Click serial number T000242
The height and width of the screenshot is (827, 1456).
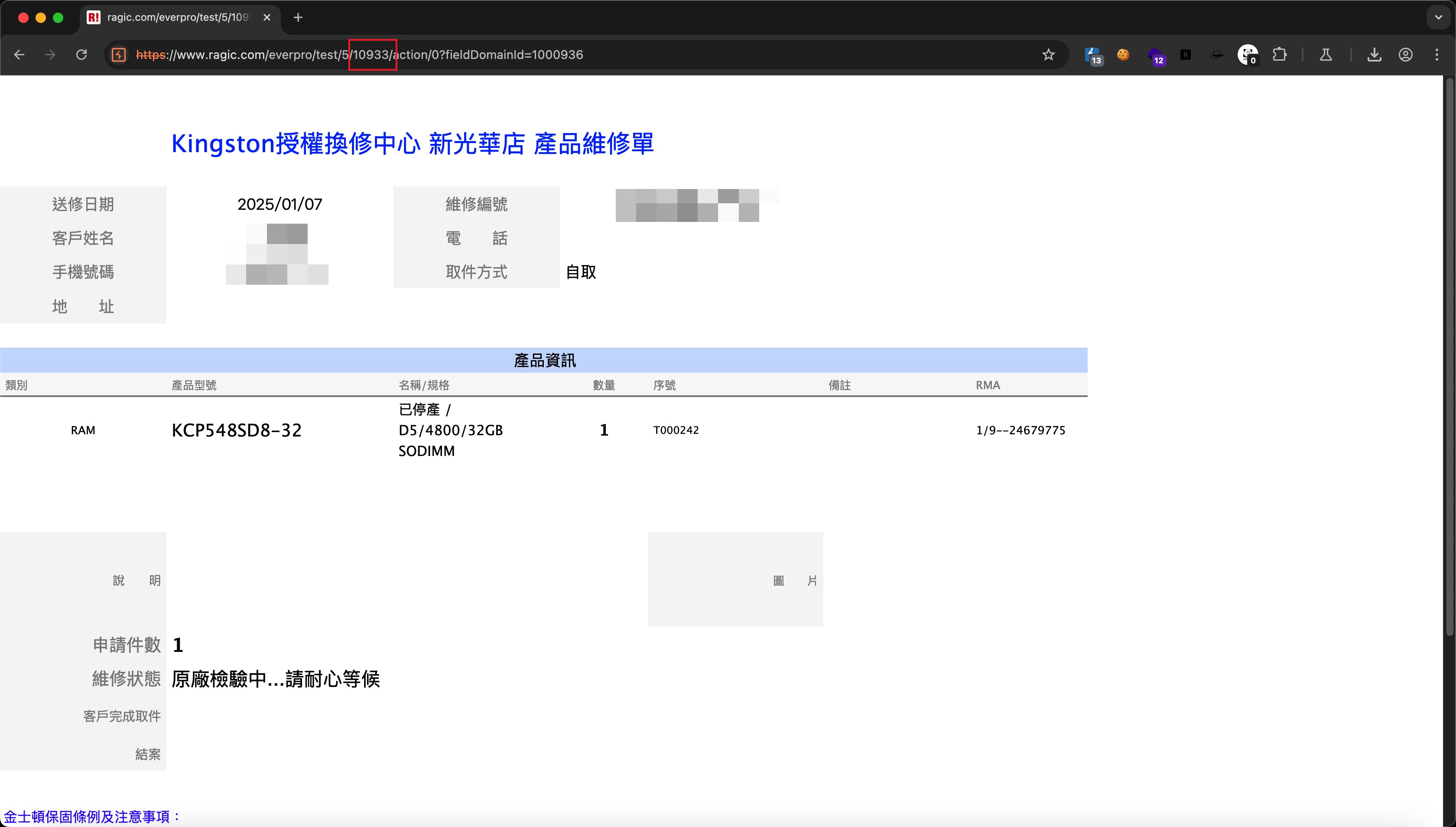pos(676,430)
